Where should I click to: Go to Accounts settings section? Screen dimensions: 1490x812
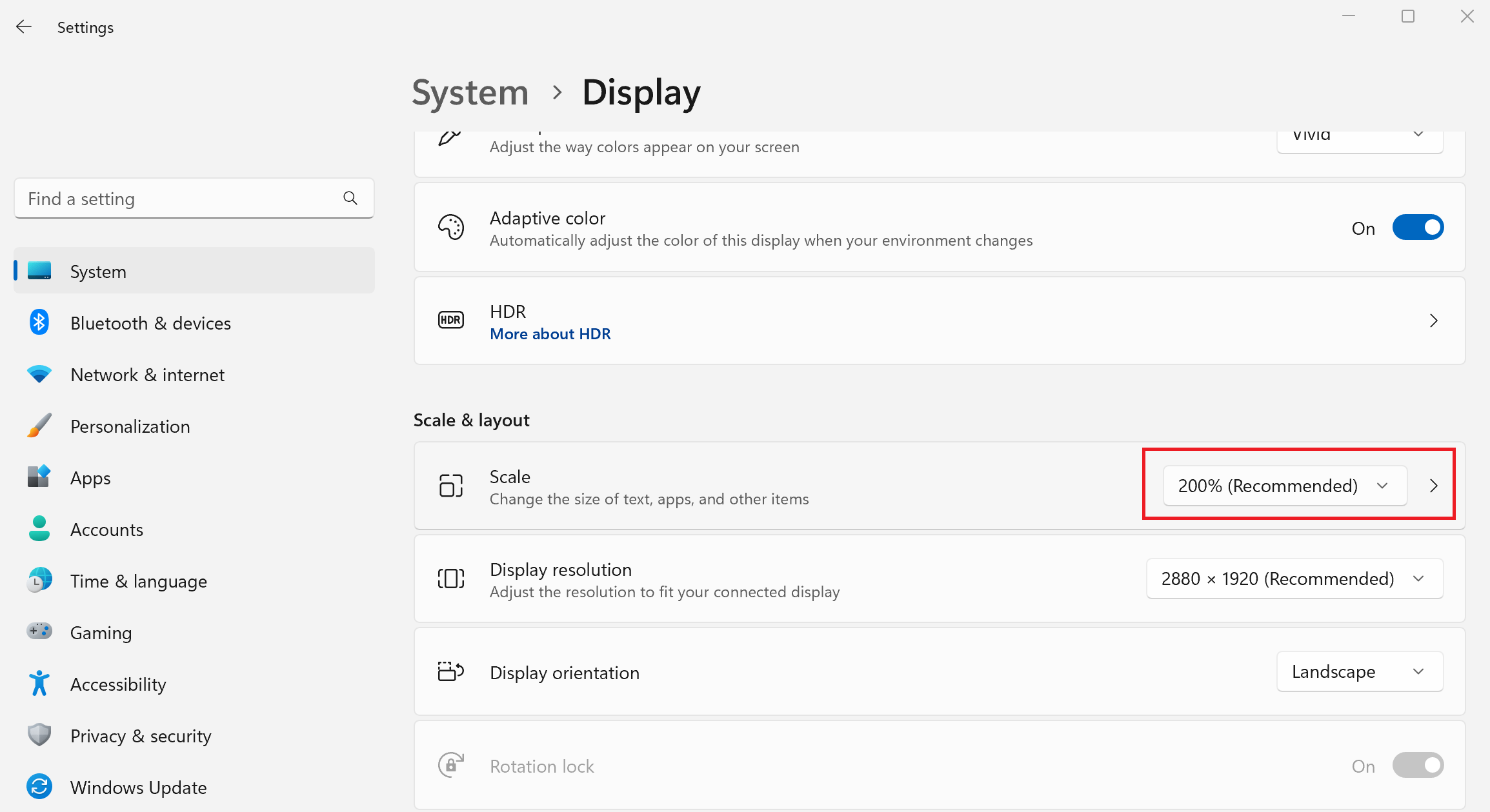[106, 530]
